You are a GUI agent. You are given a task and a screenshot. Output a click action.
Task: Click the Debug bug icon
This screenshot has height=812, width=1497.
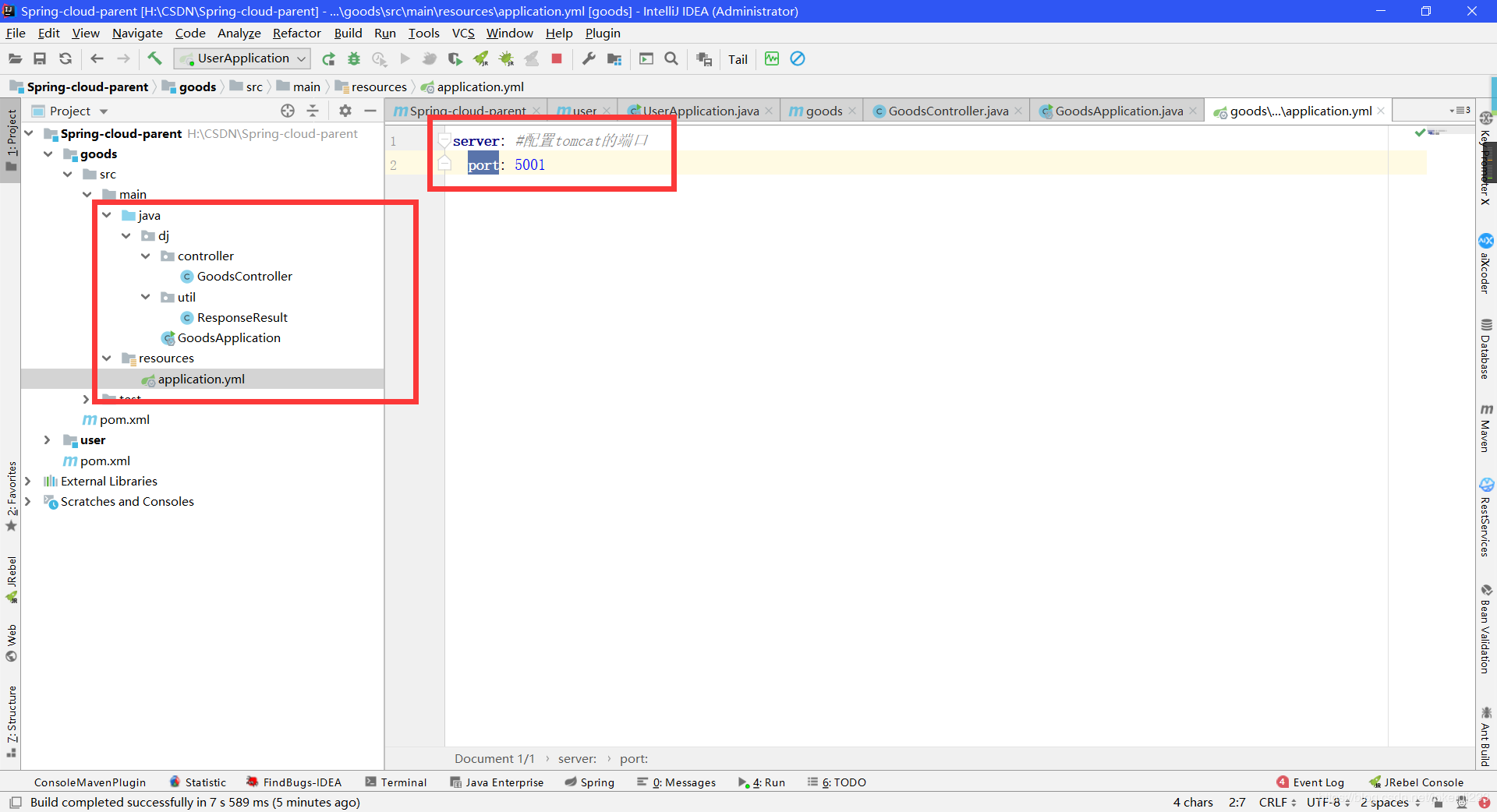(354, 58)
